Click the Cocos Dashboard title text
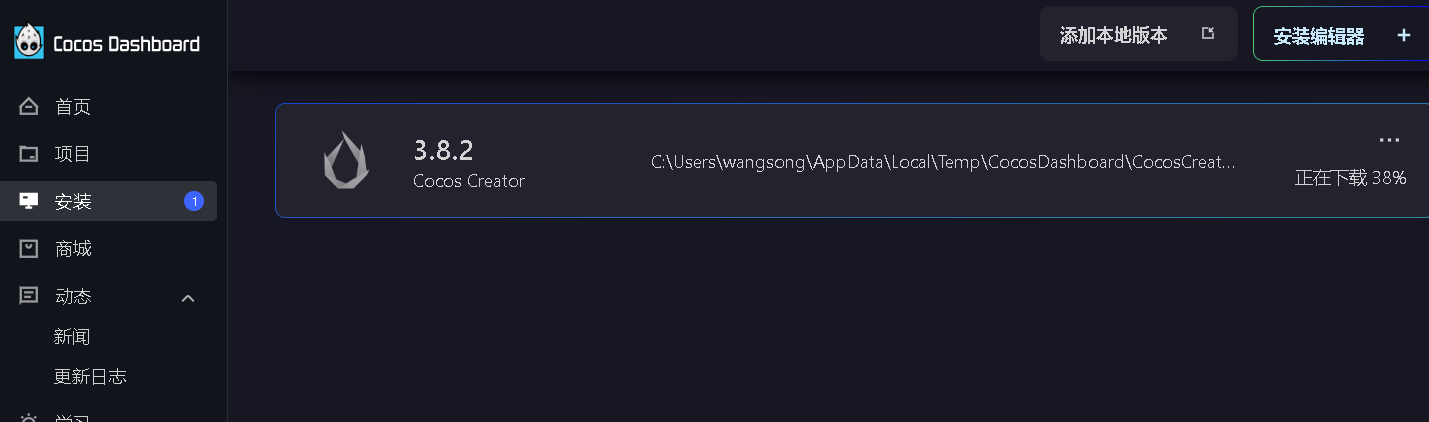 click(126, 44)
